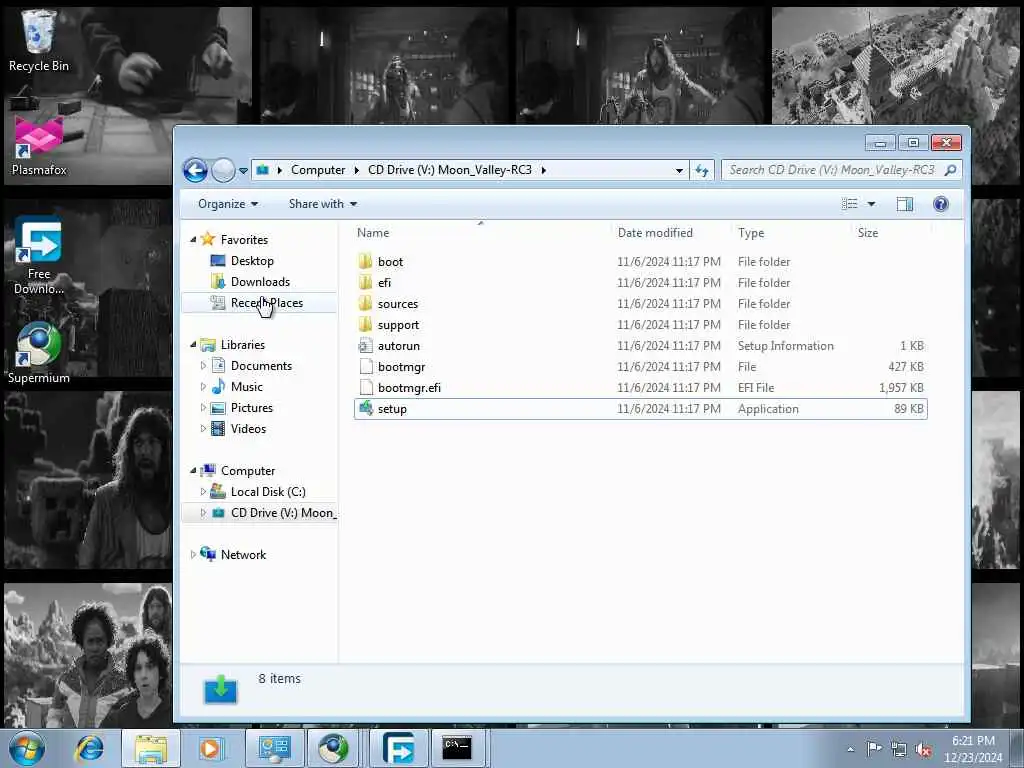The height and width of the screenshot is (768, 1024).
Task: Select the autorun setup information file icon
Action: (x=366, y=345)
